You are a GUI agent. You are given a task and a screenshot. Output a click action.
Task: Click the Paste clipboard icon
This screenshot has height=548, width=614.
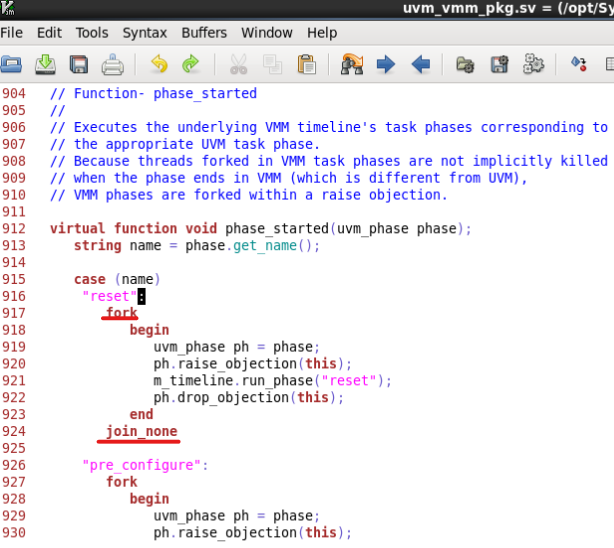[307, 64]
